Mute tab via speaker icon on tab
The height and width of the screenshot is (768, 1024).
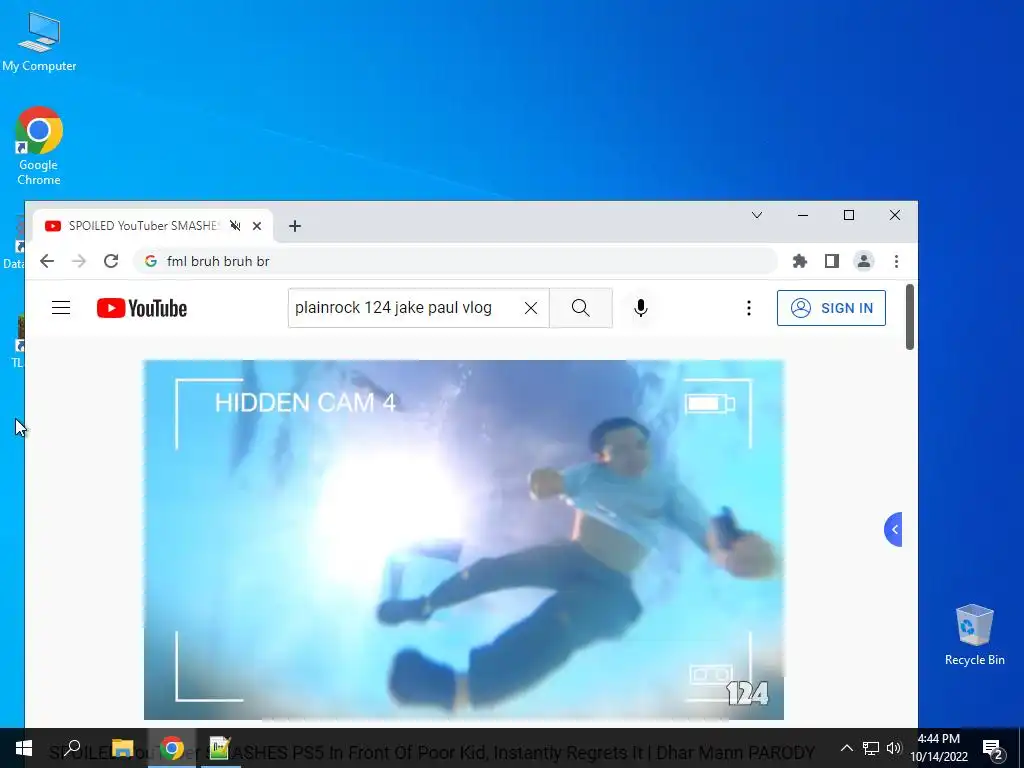(x=235, y=226)
